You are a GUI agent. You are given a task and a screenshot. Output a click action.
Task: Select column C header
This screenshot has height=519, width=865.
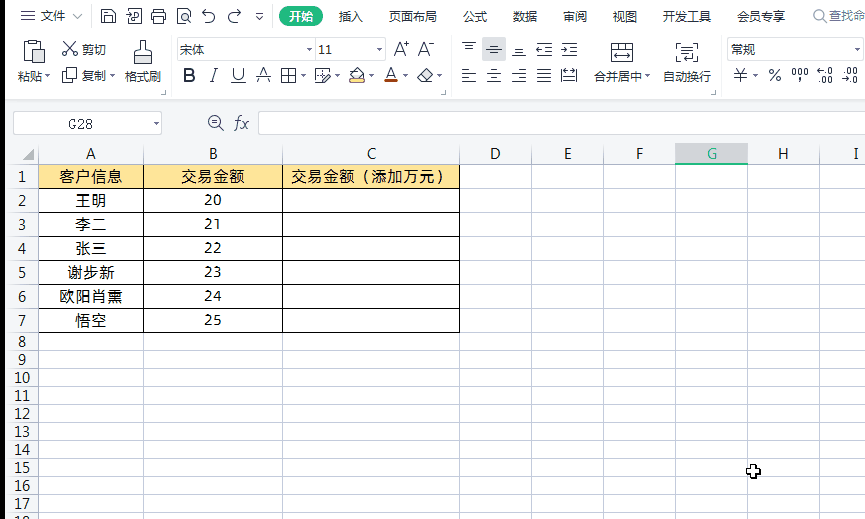coord(371,154)
